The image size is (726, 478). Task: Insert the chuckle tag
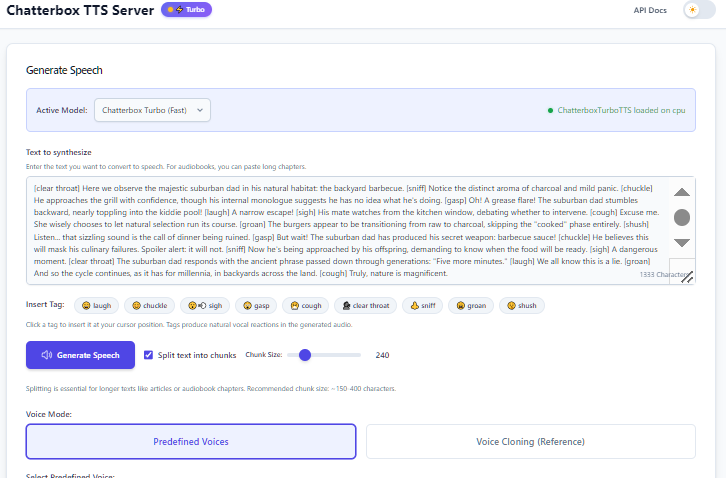click(150, 306)
